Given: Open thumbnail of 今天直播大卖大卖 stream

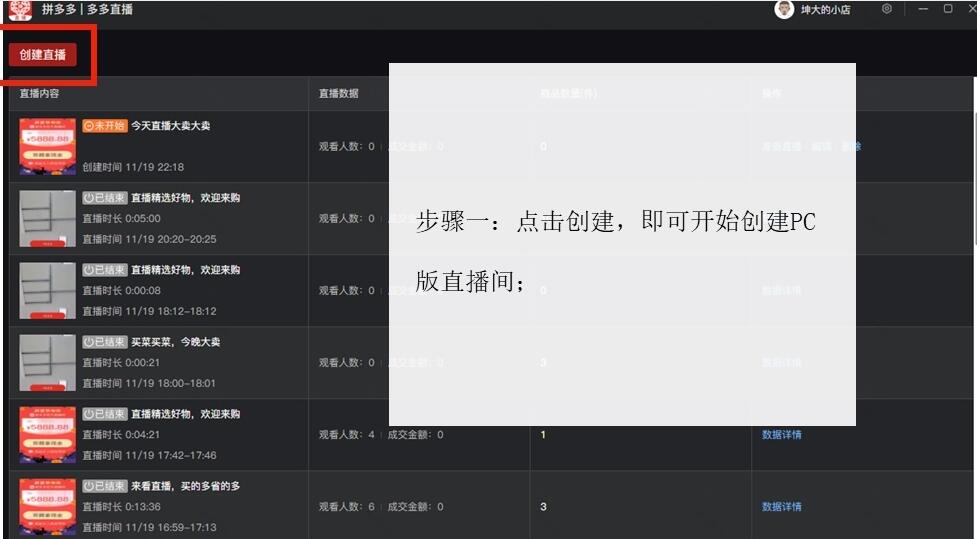Looking at the screenshot, I should (x=47, y=146).
